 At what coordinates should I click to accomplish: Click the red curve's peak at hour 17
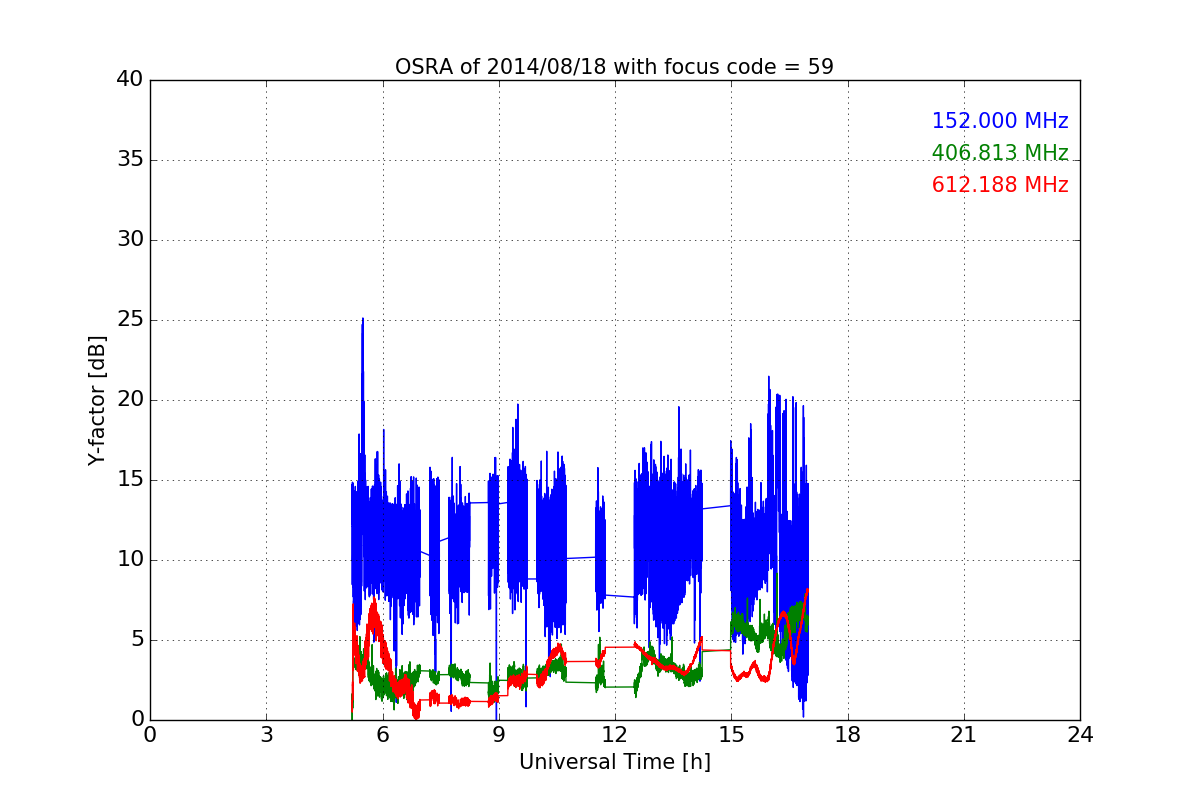(x=807, y=590)
